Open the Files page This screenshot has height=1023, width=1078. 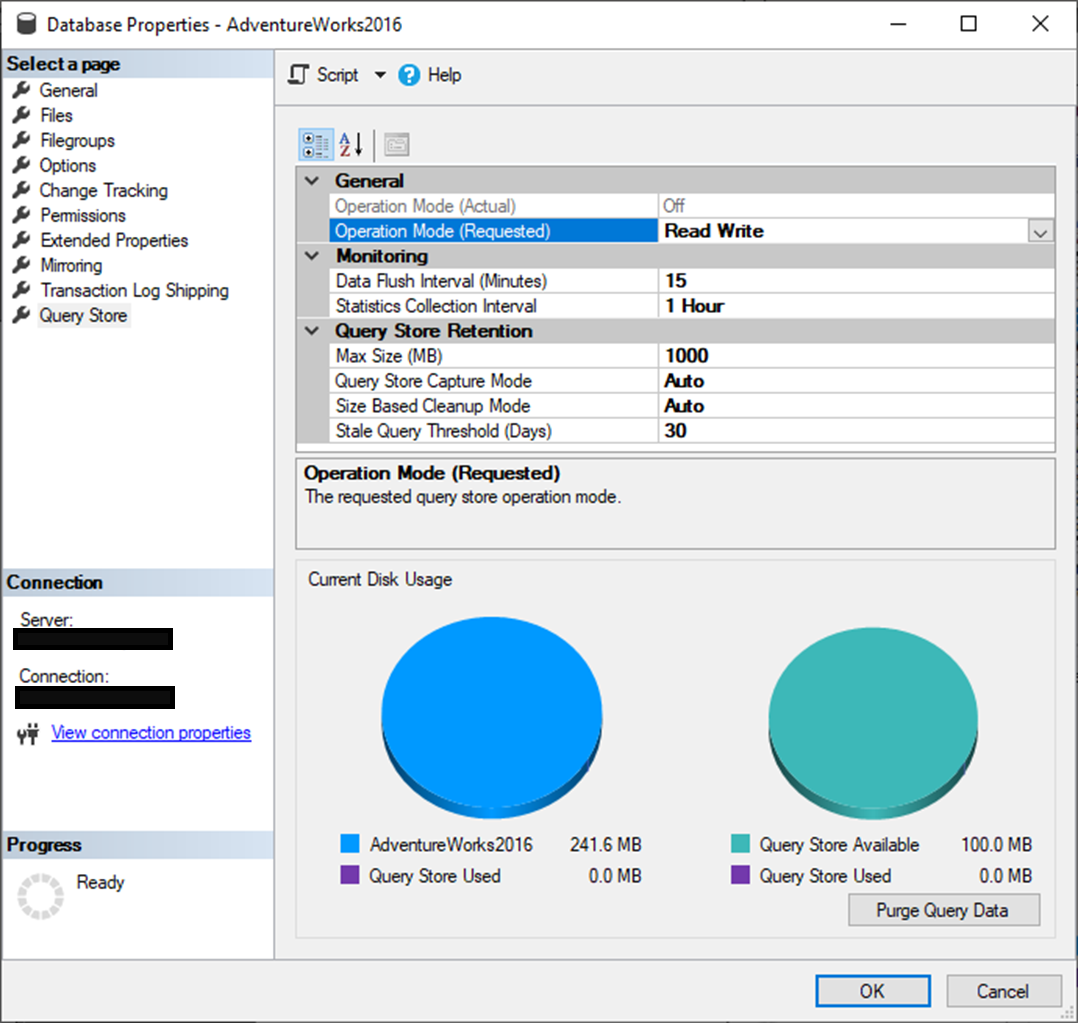click(56, 115)
